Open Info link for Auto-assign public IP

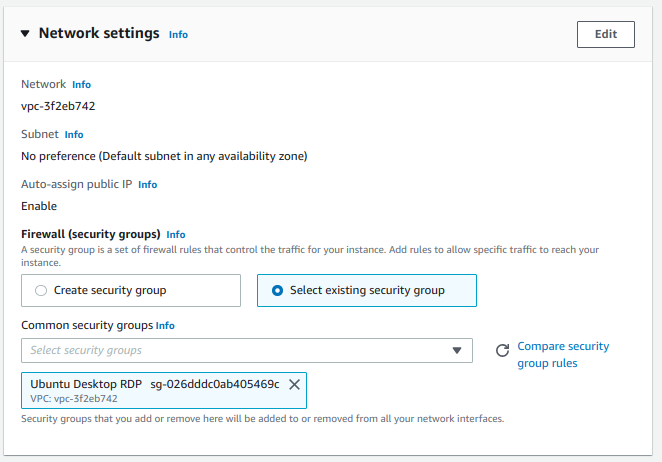(x=147, y=185)
